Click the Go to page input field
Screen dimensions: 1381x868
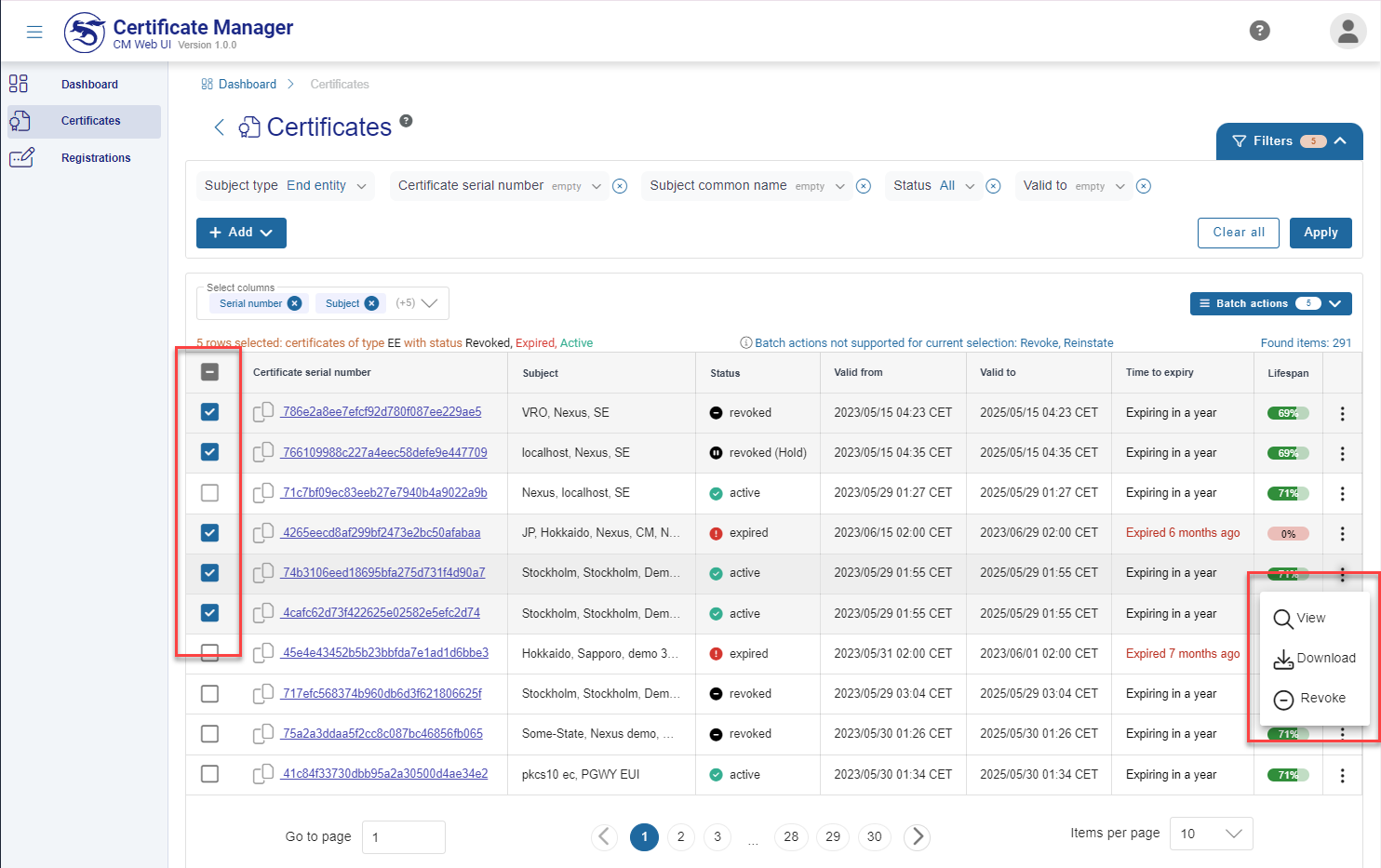(x=403, y=837)
